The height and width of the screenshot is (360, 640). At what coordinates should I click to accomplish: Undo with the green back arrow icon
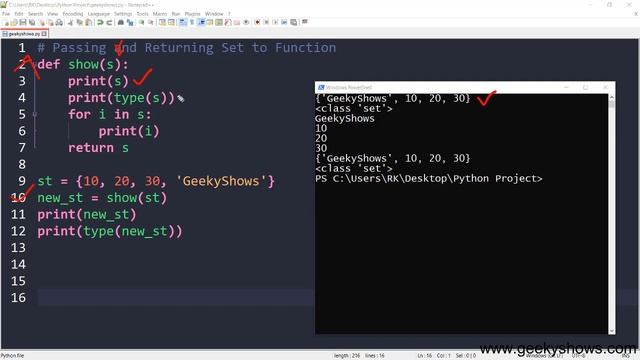point(100,22)
